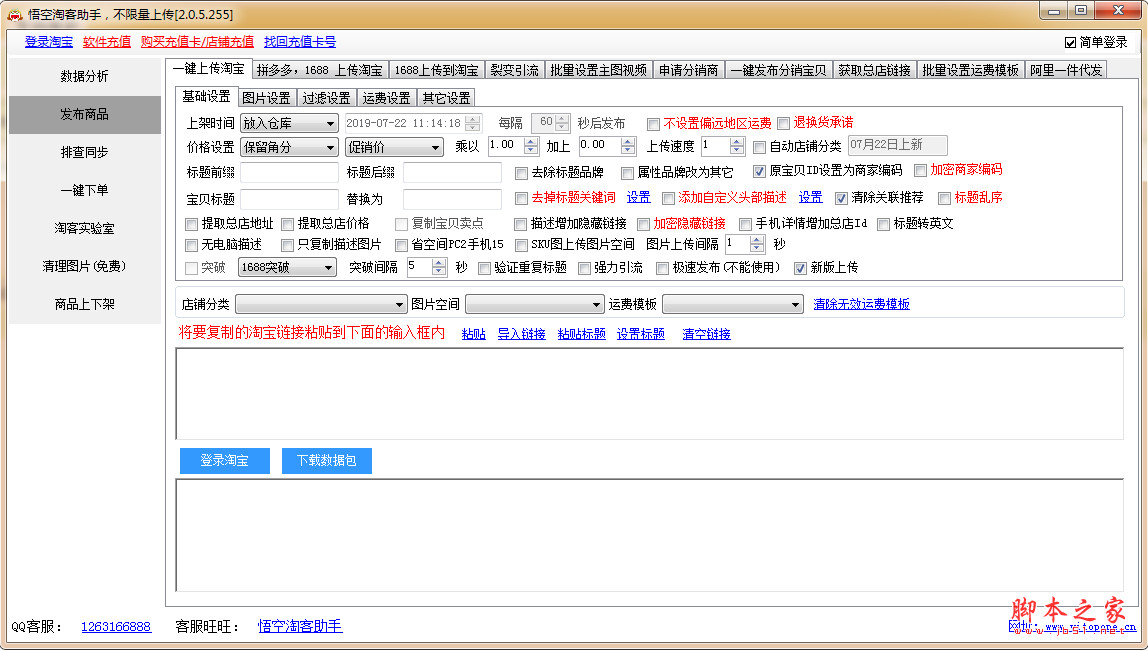This screenshot has width=1148, height=651.
Task: Go to the 批量设置运费模板 tab
Action: [970, 70]
